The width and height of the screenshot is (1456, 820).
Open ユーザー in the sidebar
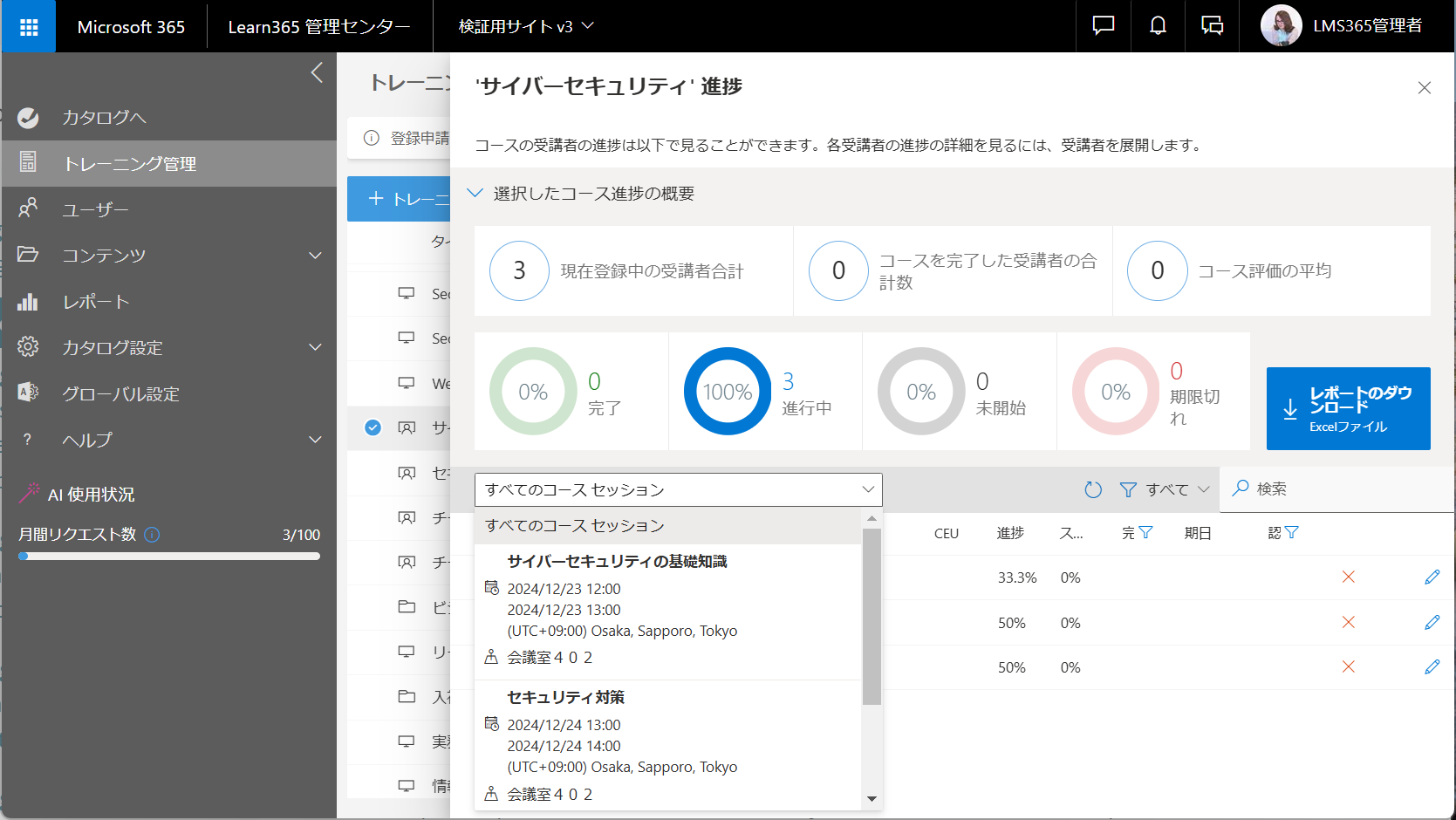click(x=169, y=209)
